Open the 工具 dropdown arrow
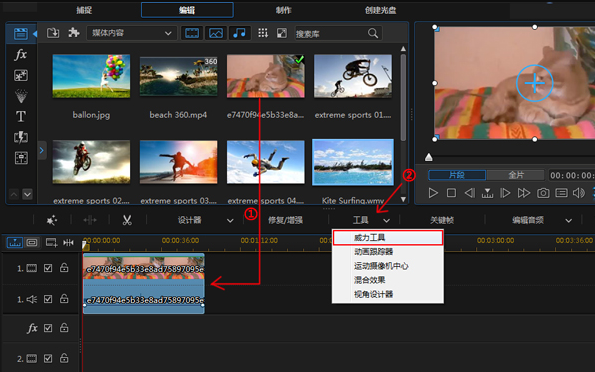The image size is (595, 372). [x=386, y=221]
